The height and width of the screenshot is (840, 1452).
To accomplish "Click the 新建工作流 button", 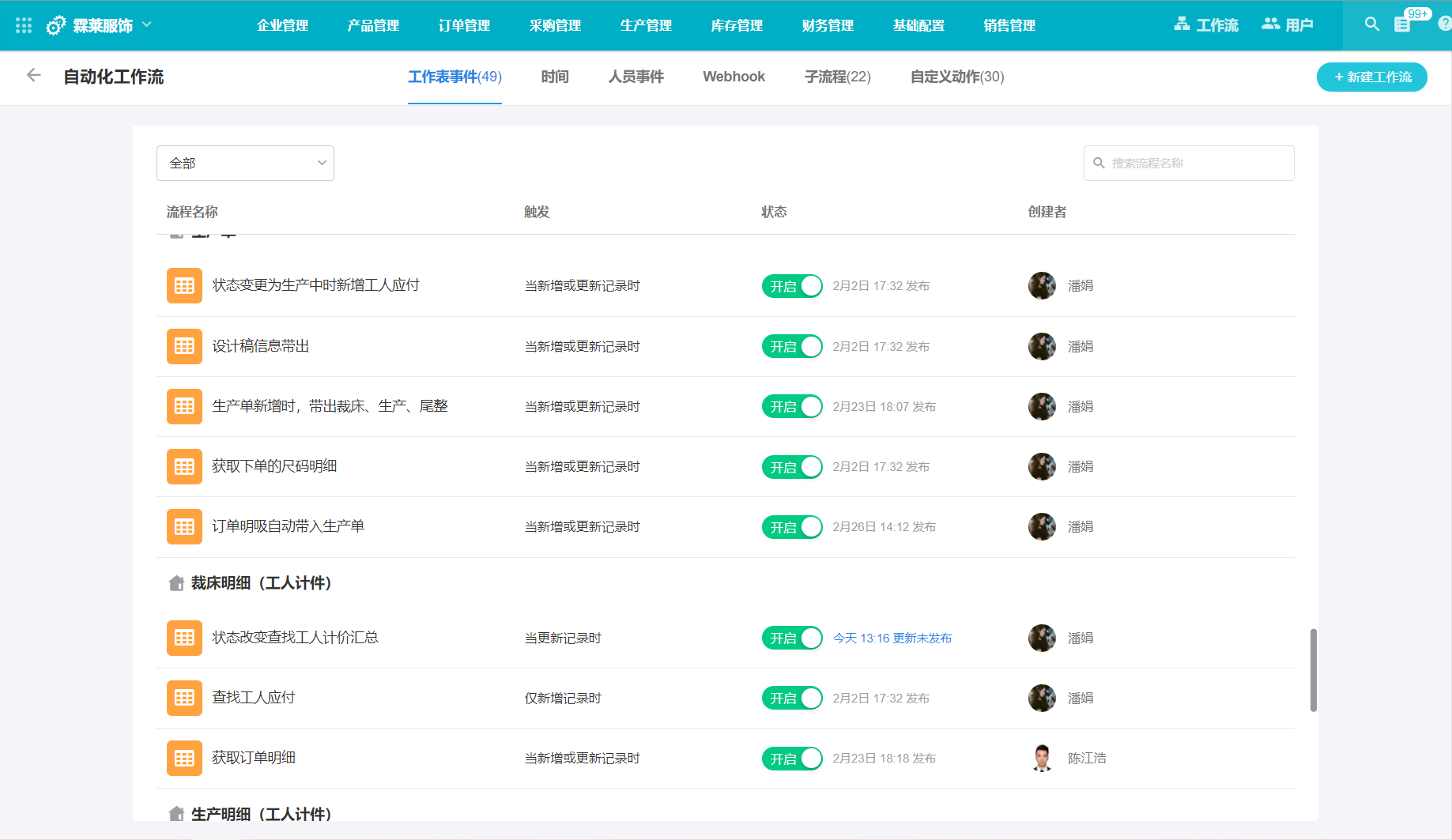I will click(x=1371, y=77).
